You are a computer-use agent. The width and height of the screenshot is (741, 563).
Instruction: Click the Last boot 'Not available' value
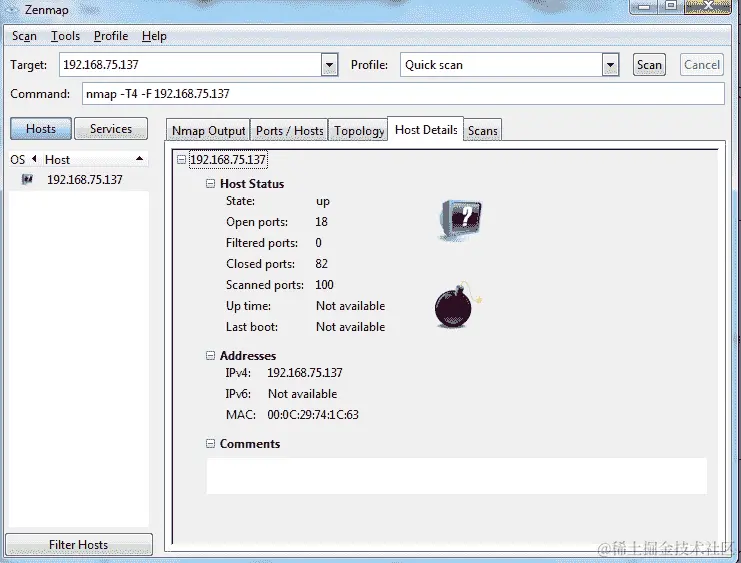point(351,327)
